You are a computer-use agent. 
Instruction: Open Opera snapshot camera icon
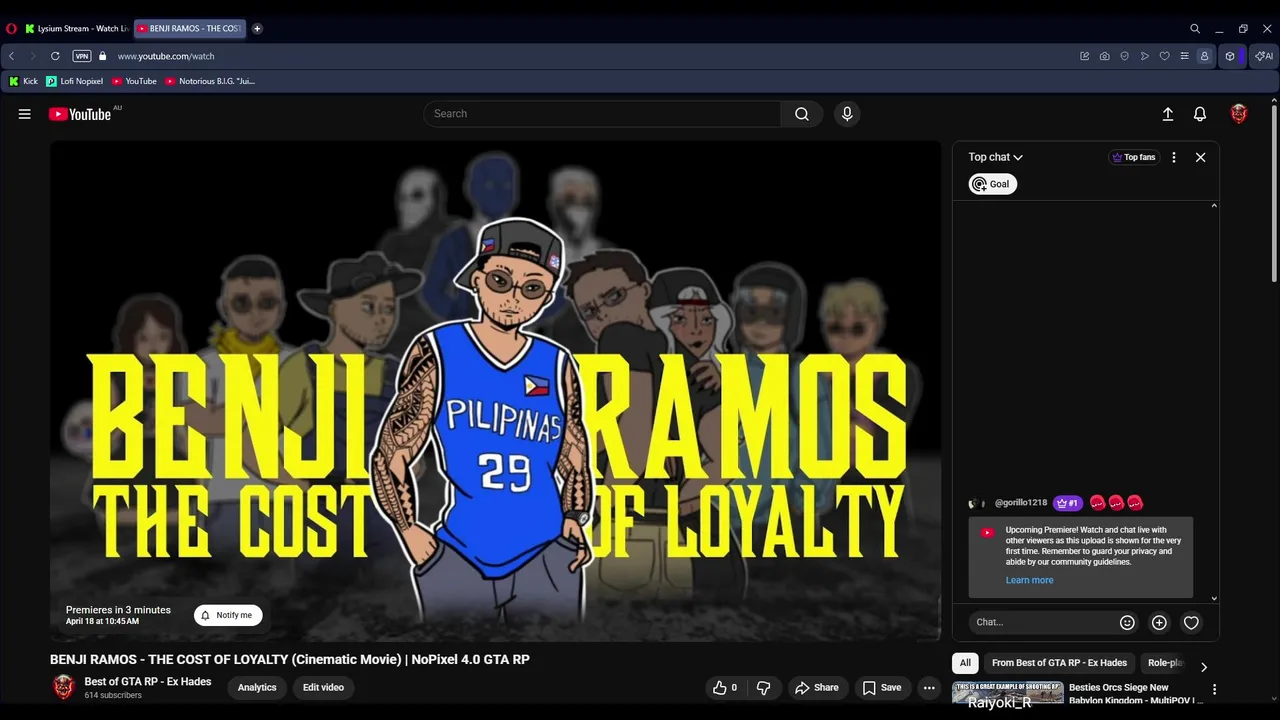click(x=1104, y=56)
